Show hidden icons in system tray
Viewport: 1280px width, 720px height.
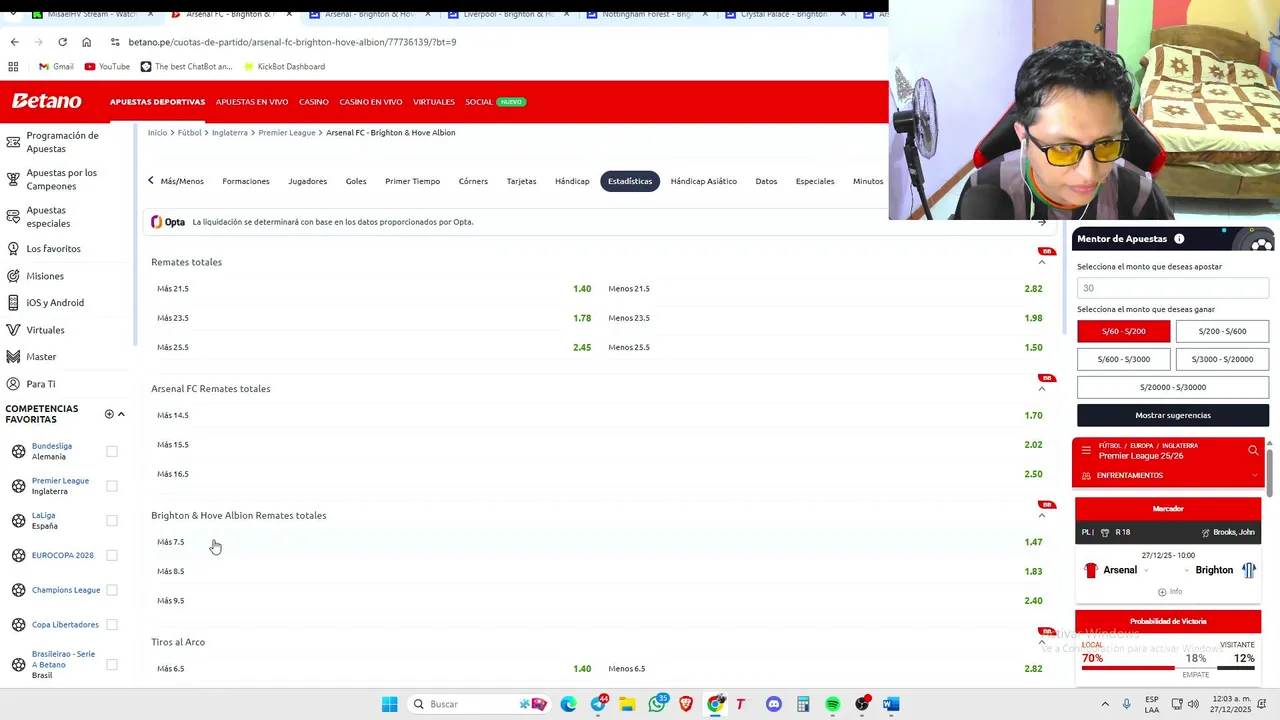click(x=1105, y=704)
